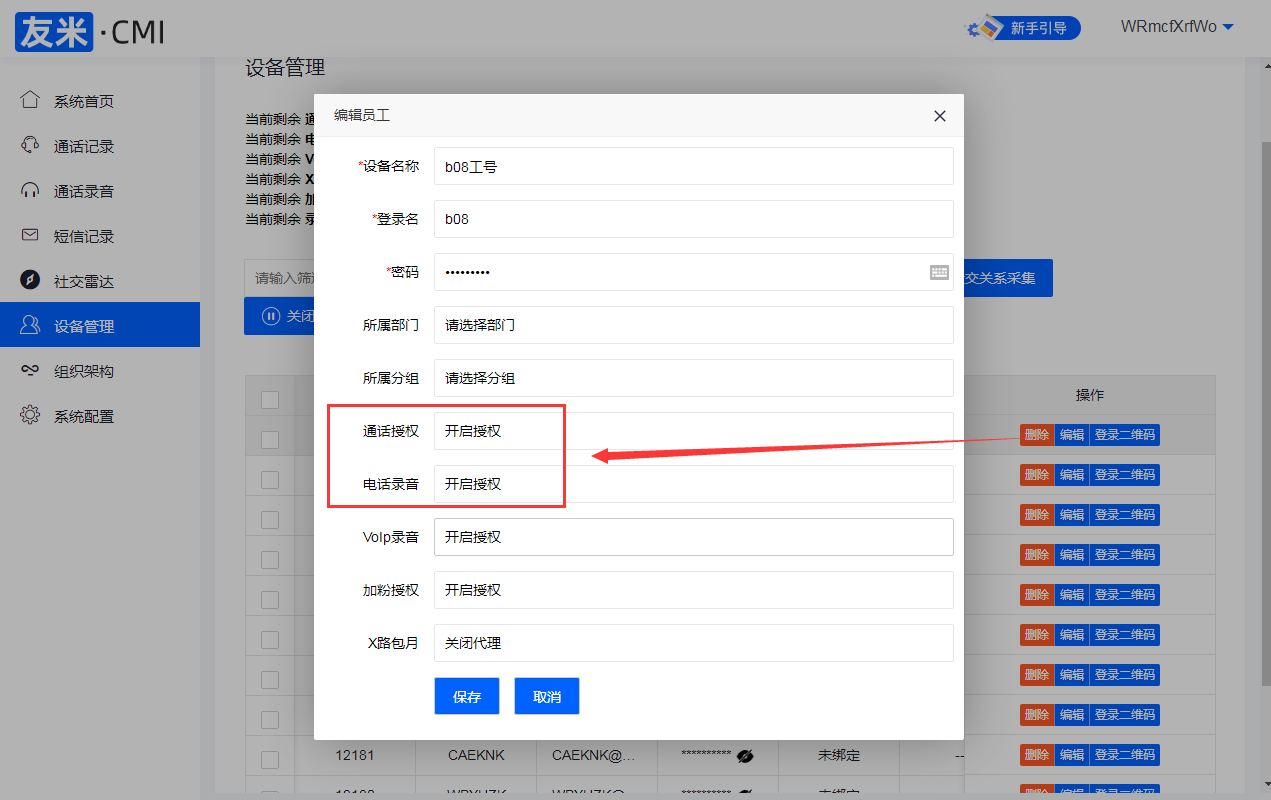Click the keyboard icon in the password field
Viewport: 1271px width, 800px height.
click(938, 271)
